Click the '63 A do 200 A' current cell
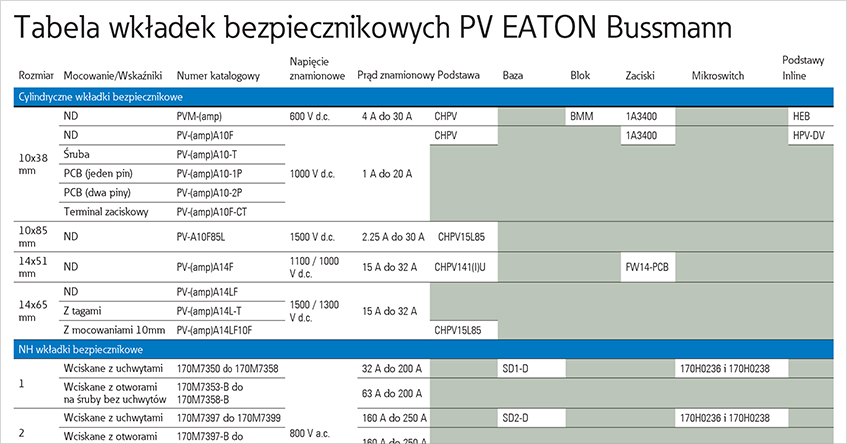Viewport: 847px width, 444px height. 392,394
